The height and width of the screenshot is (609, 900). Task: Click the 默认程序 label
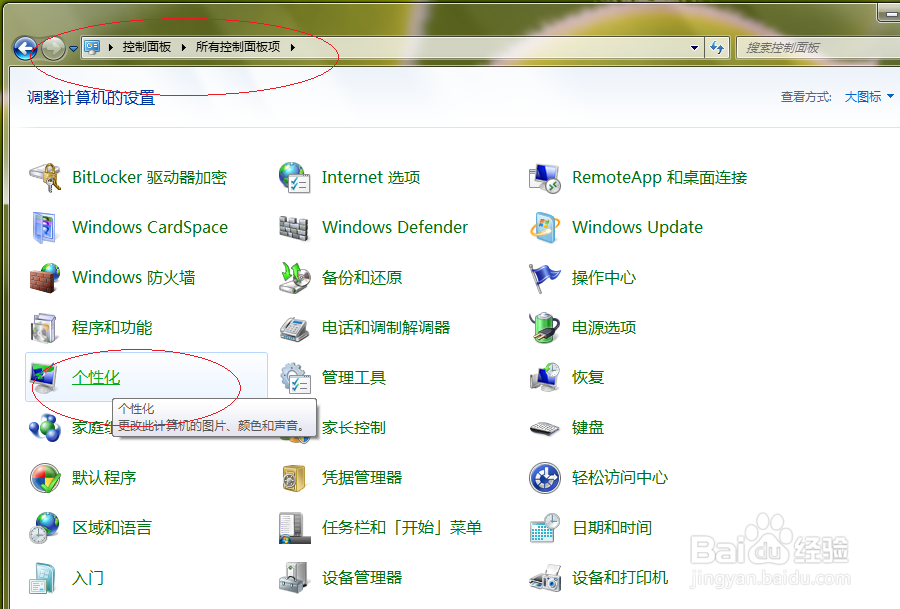pyautogui.click(x=104, y=478)
